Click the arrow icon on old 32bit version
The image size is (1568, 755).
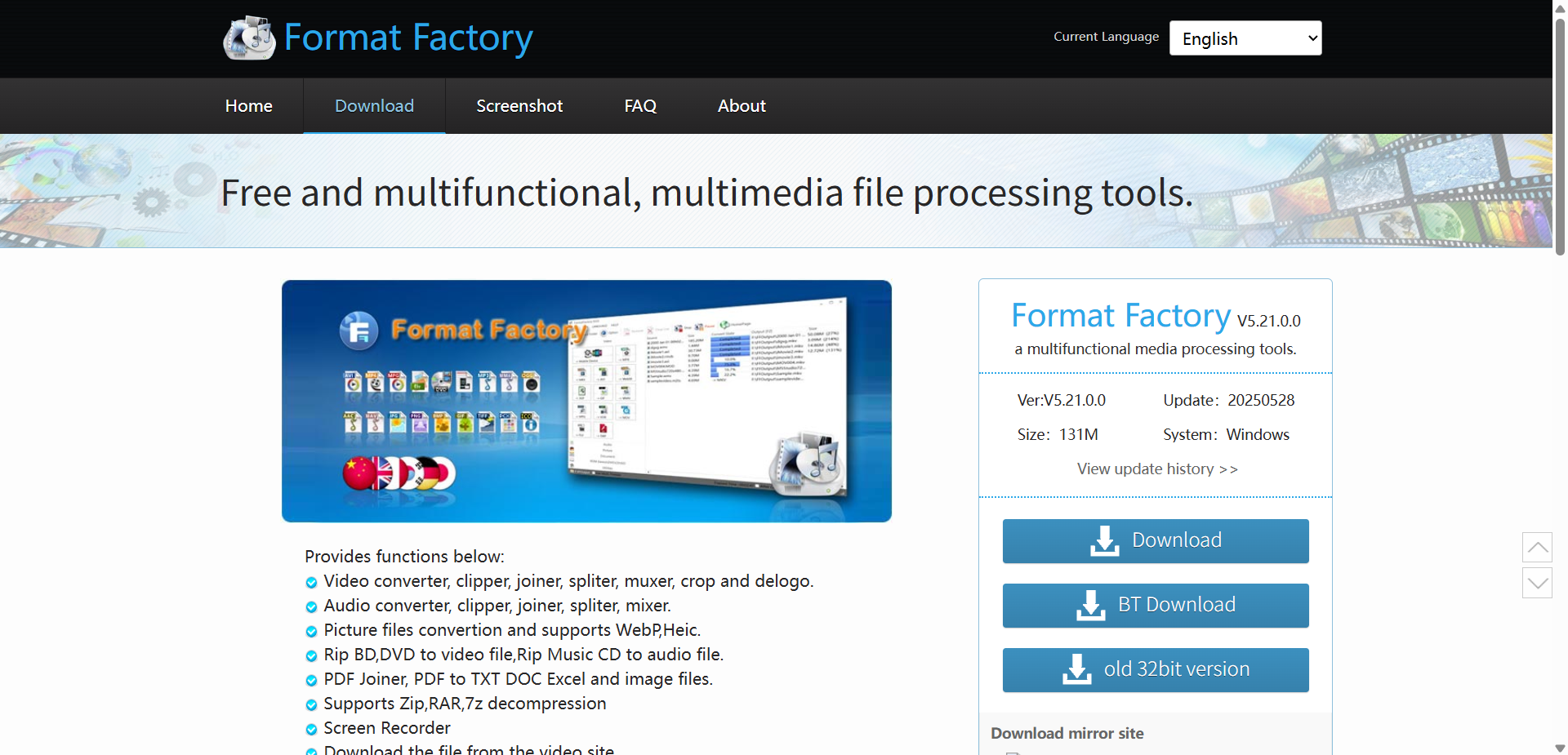pyautogui.click(x=1077, y=669)
